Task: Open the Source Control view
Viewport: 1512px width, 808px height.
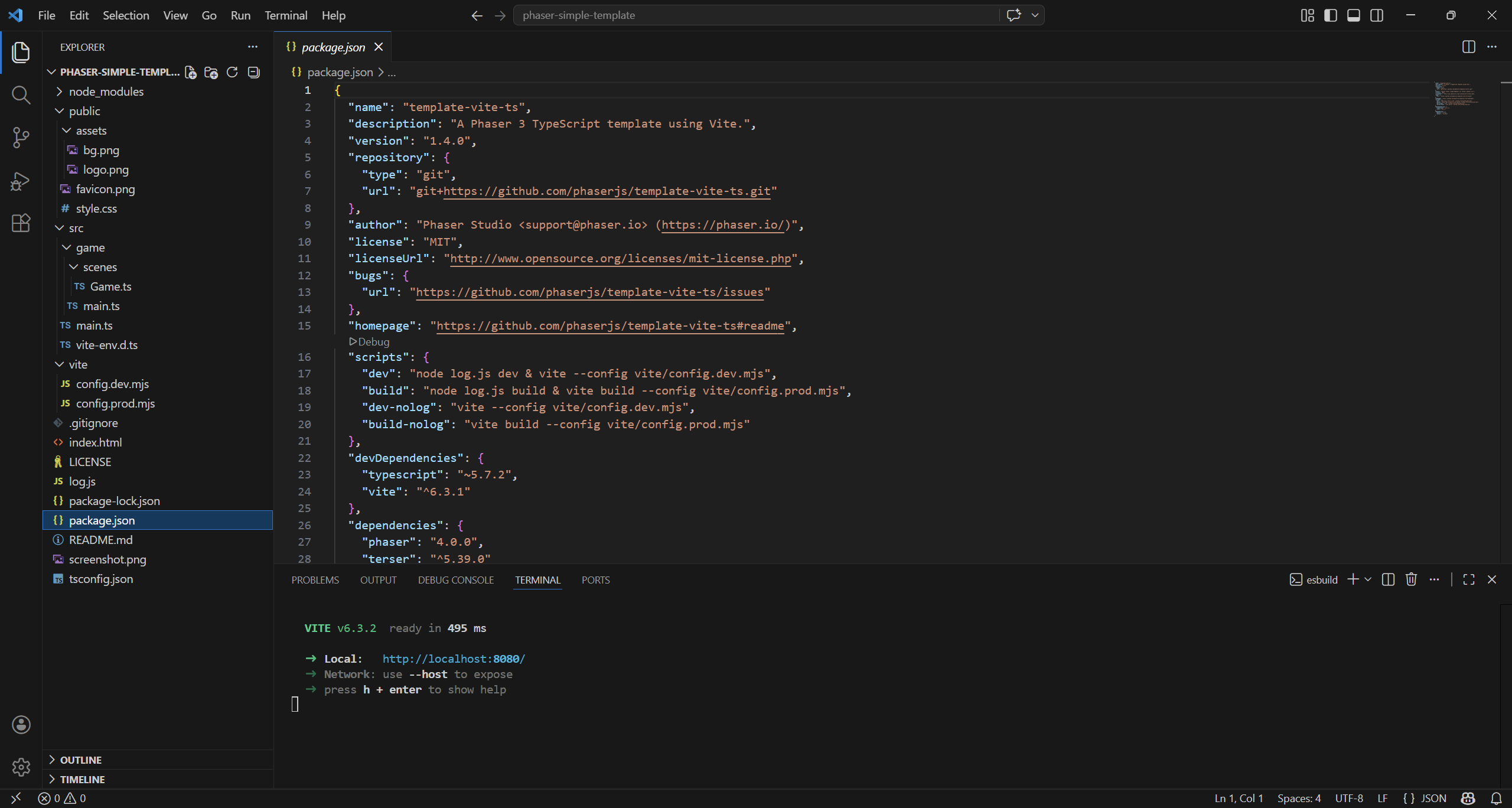Action: coord(21,138)
